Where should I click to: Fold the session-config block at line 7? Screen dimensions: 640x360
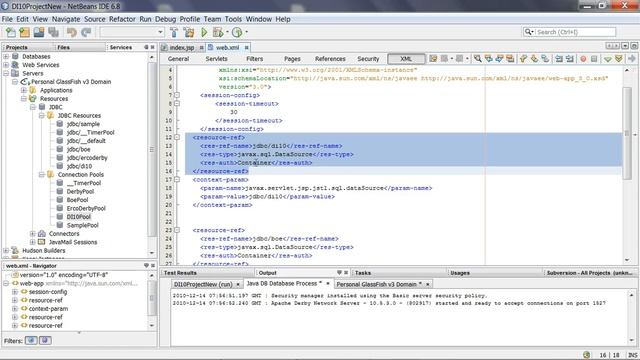tap(177, 95)
